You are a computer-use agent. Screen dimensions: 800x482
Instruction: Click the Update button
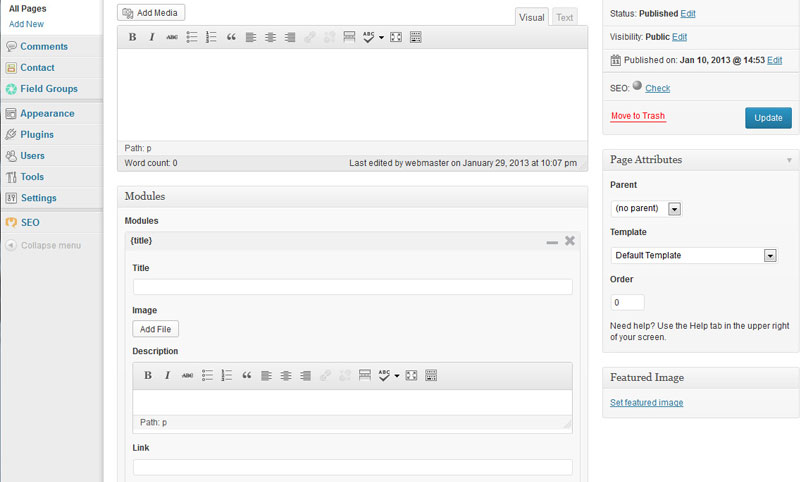point(768,118)
